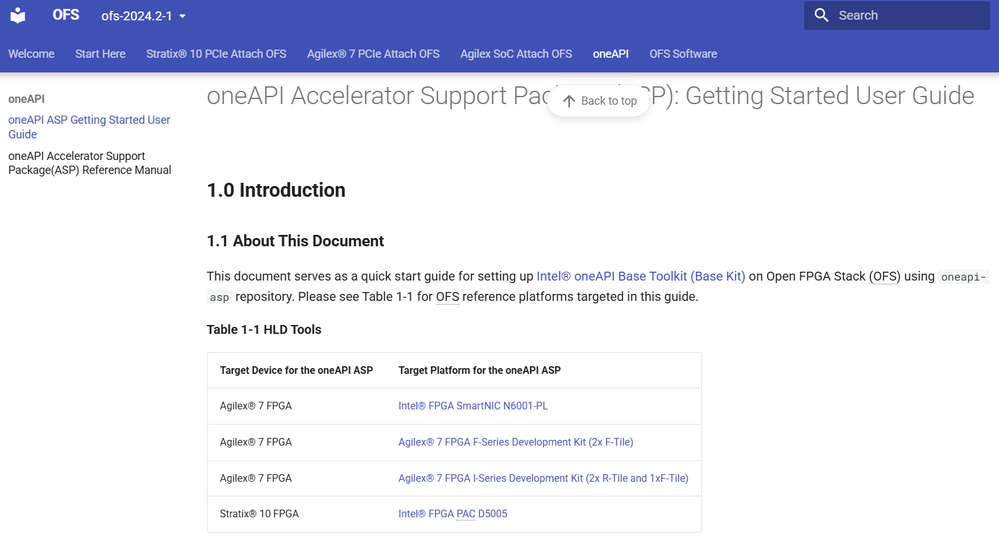Click the Back to top button
Screen dimensions: 999x537
tap(598, 101)
